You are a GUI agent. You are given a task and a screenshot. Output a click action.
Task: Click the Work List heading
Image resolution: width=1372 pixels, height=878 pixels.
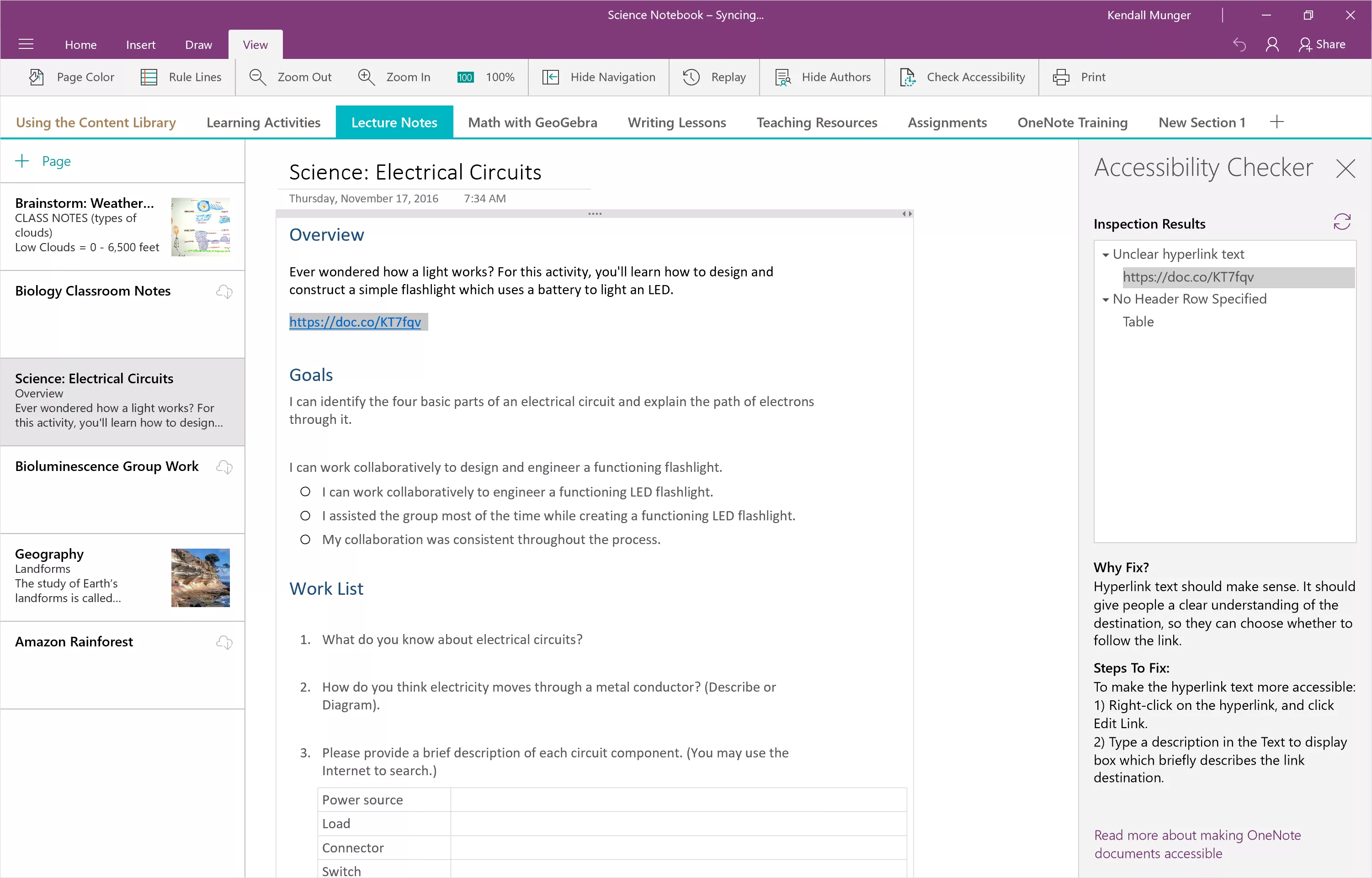[326, 589]
